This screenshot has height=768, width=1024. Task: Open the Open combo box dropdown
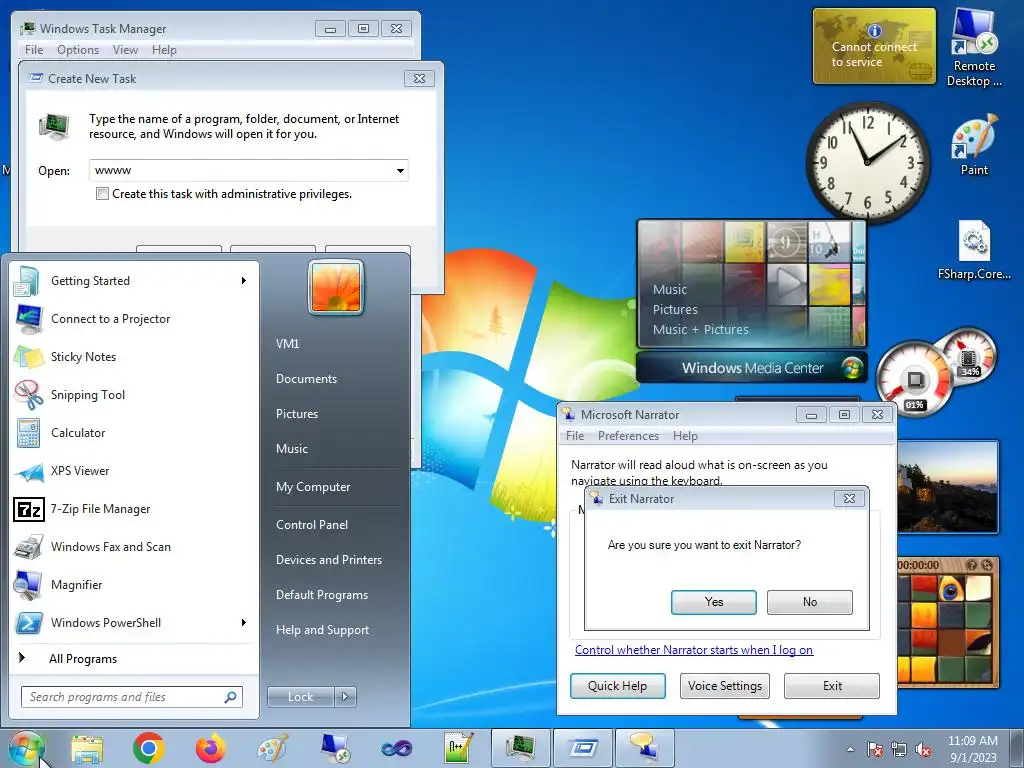tap(400, 171)
